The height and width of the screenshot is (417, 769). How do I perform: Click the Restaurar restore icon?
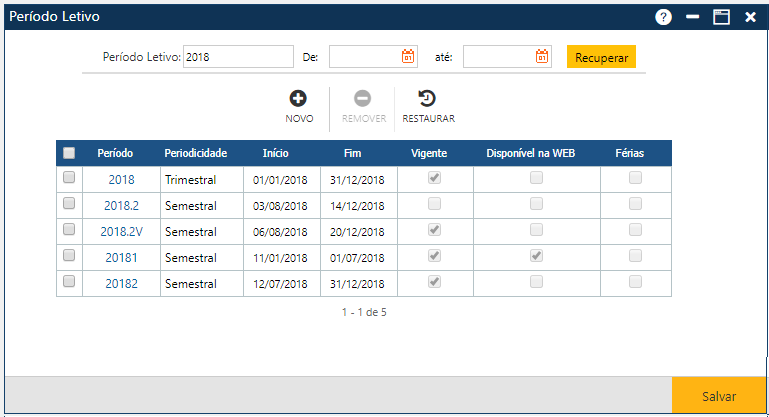[427, 98]
